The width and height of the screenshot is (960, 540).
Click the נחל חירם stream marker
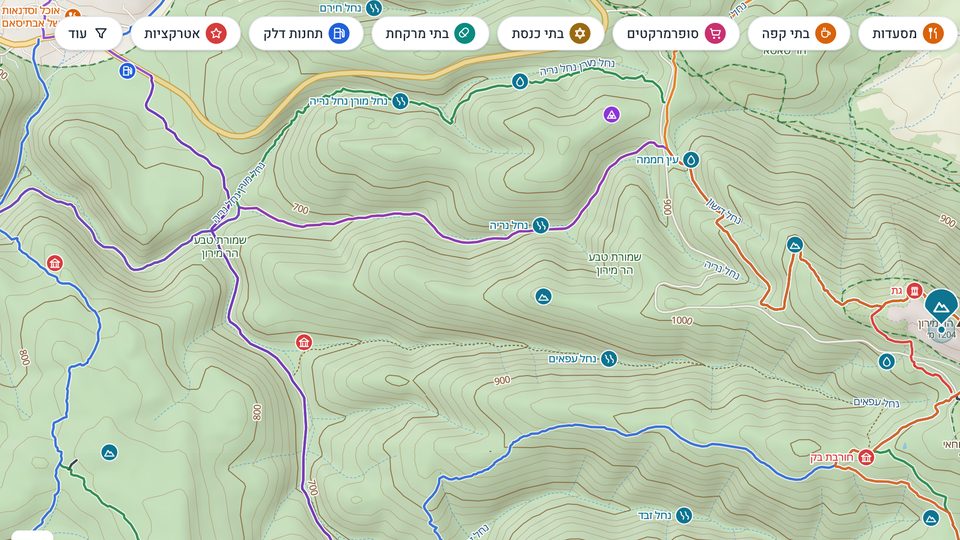point(373,9)
